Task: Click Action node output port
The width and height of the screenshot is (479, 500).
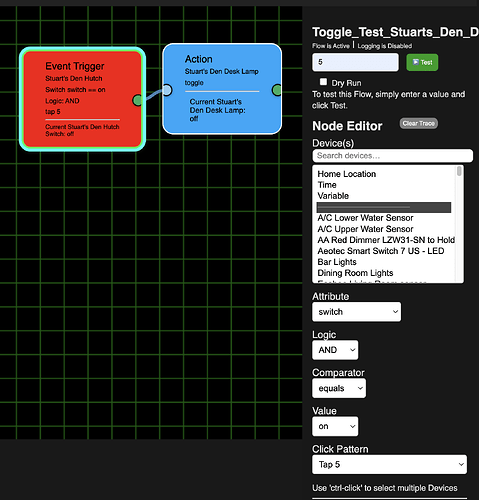Action: click(x=277, y=90)
